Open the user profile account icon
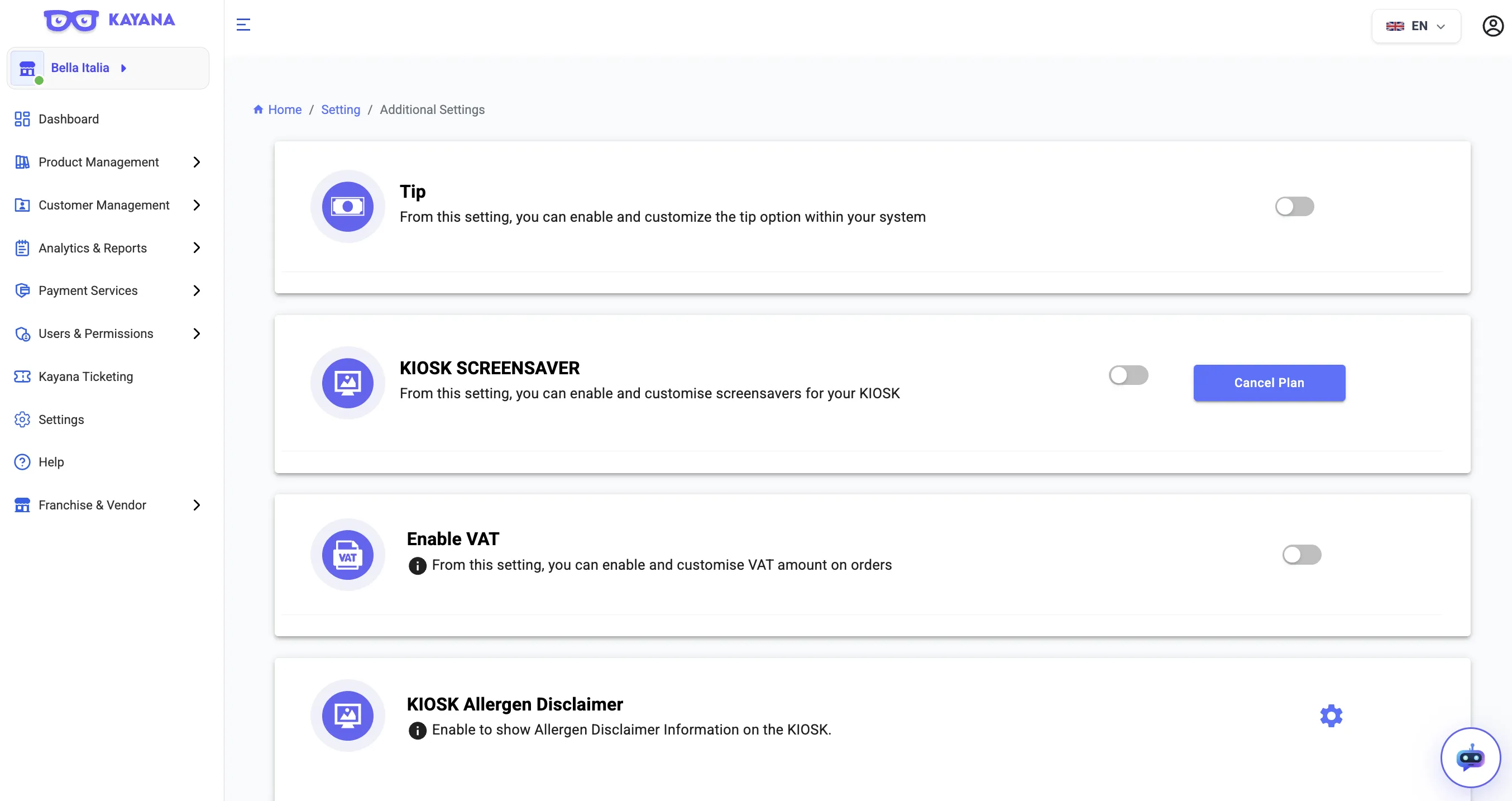 tap(1492, 26)
